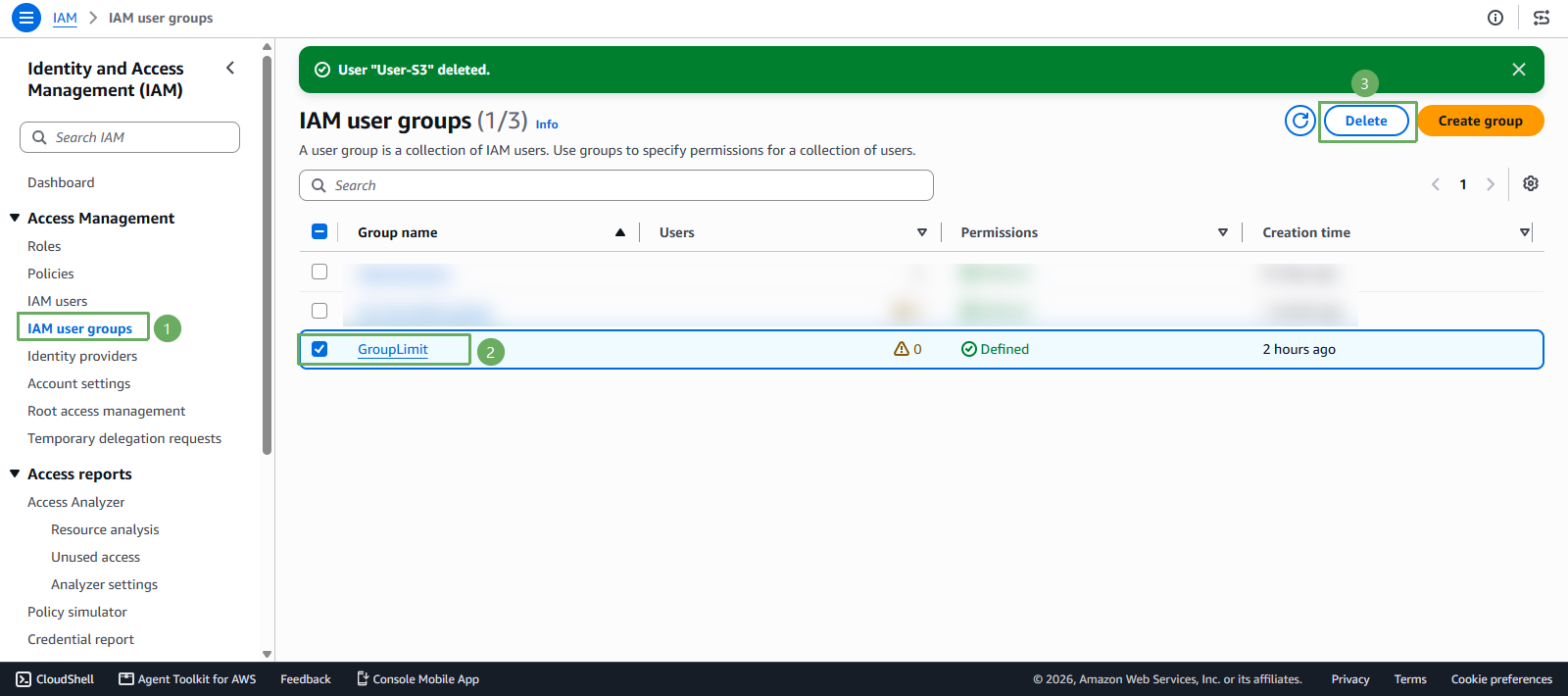Open Access Analyzer in sidebar

(75, 502)
